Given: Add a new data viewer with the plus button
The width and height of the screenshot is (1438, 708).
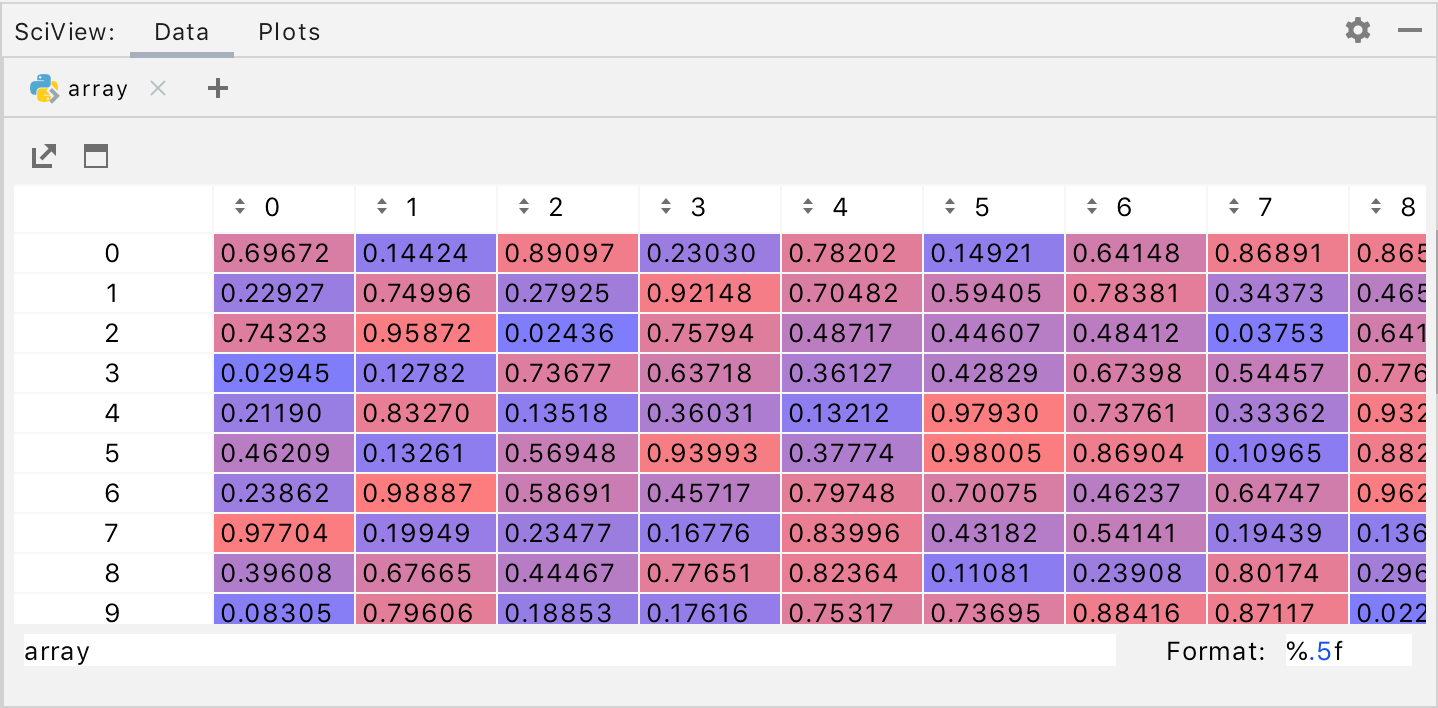Looking at the screenshot, I should [x=217, y=88].
